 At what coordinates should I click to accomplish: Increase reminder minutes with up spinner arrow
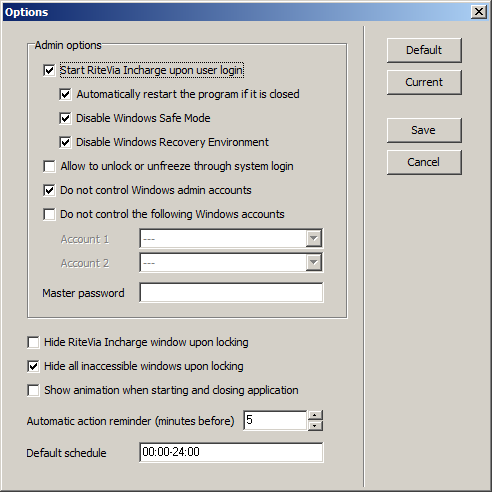pyautogui.click(x=315, y=416)
